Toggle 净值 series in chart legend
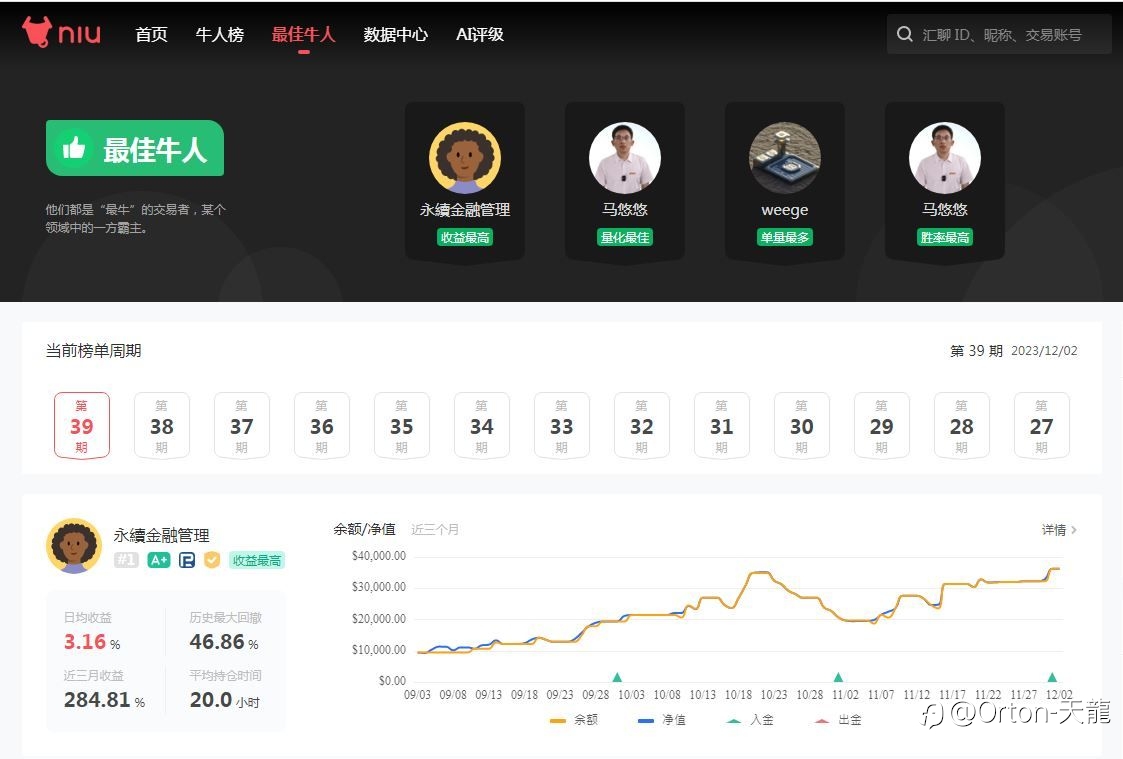The width and height of the screenshot is (1123, 759). pos(662,720)
